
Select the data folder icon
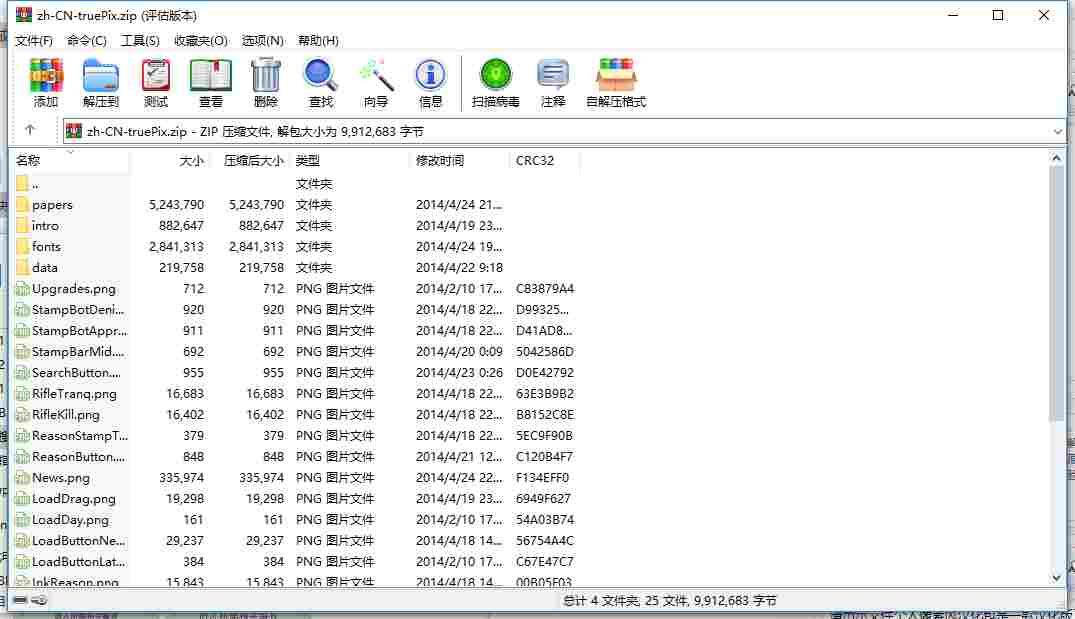(x=22, y=267)
